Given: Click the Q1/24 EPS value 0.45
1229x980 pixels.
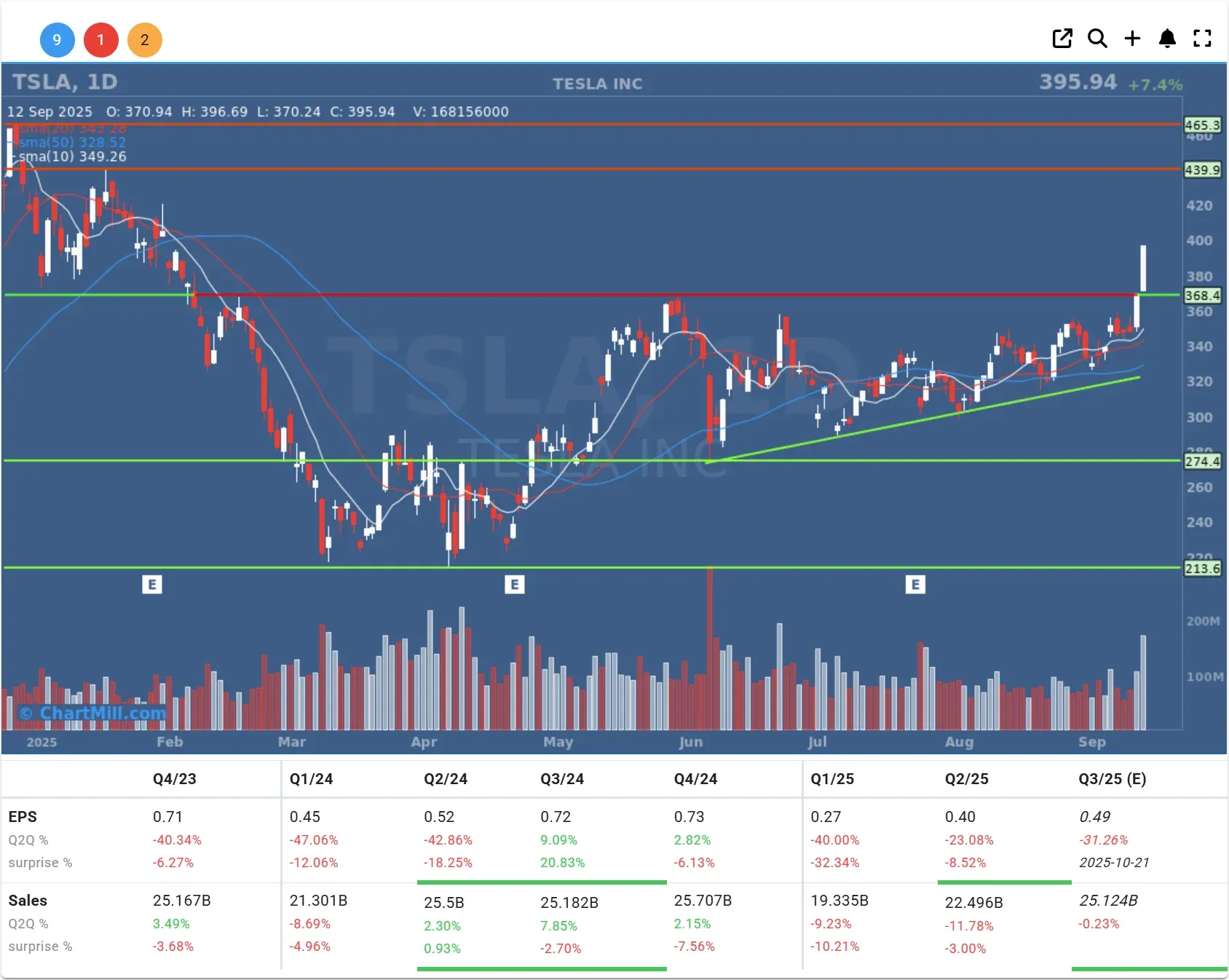Looking at the screenshot, I should (304, 817).
